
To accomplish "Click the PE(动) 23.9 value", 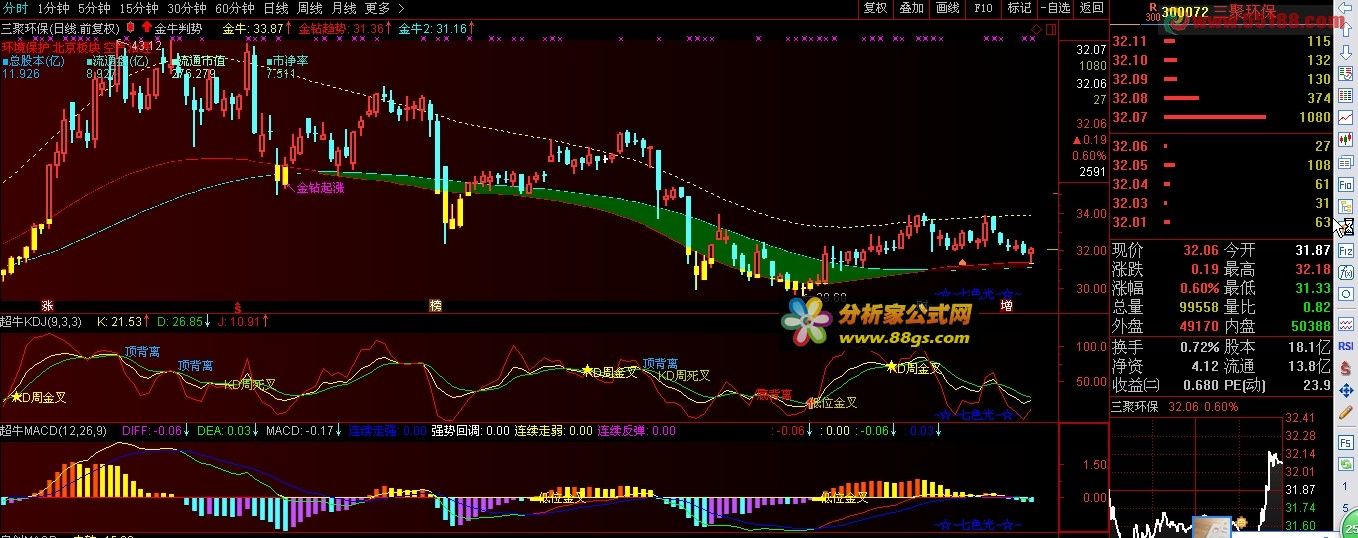I will click(x=1315, y=384).
